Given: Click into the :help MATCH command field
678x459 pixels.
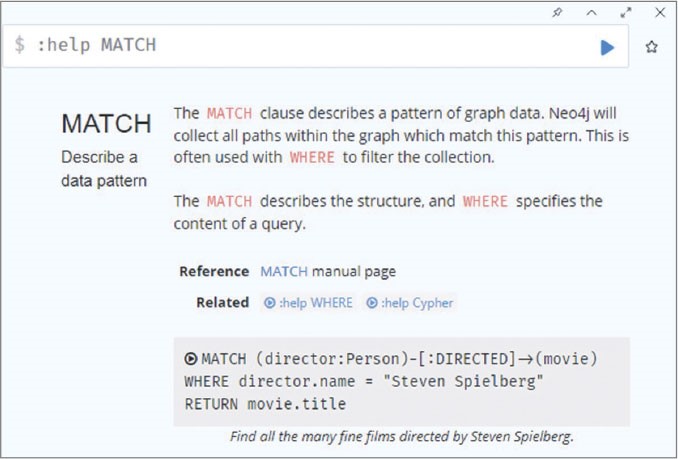Looking at the screenshot, I should coord(300,46).
